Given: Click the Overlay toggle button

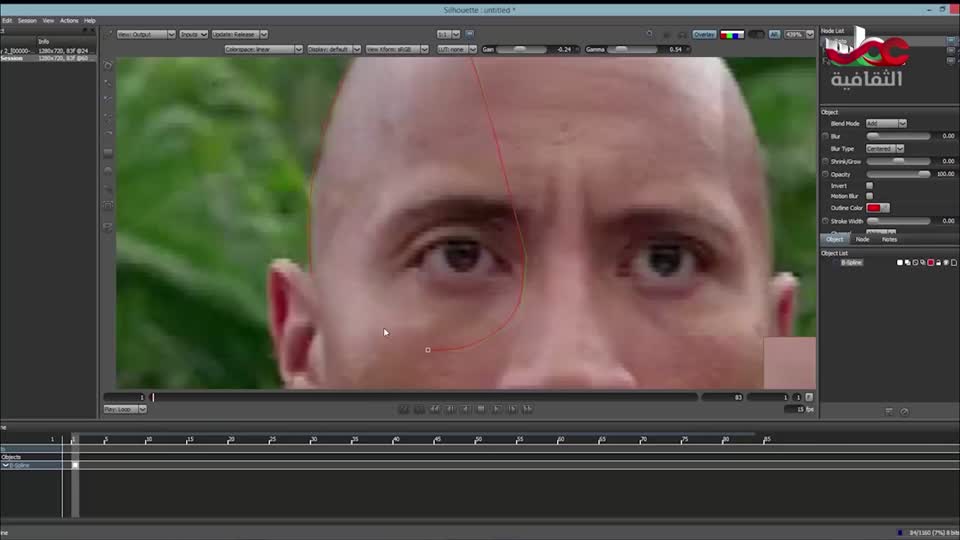Looking at the screenshot, I should pos(704,34).
